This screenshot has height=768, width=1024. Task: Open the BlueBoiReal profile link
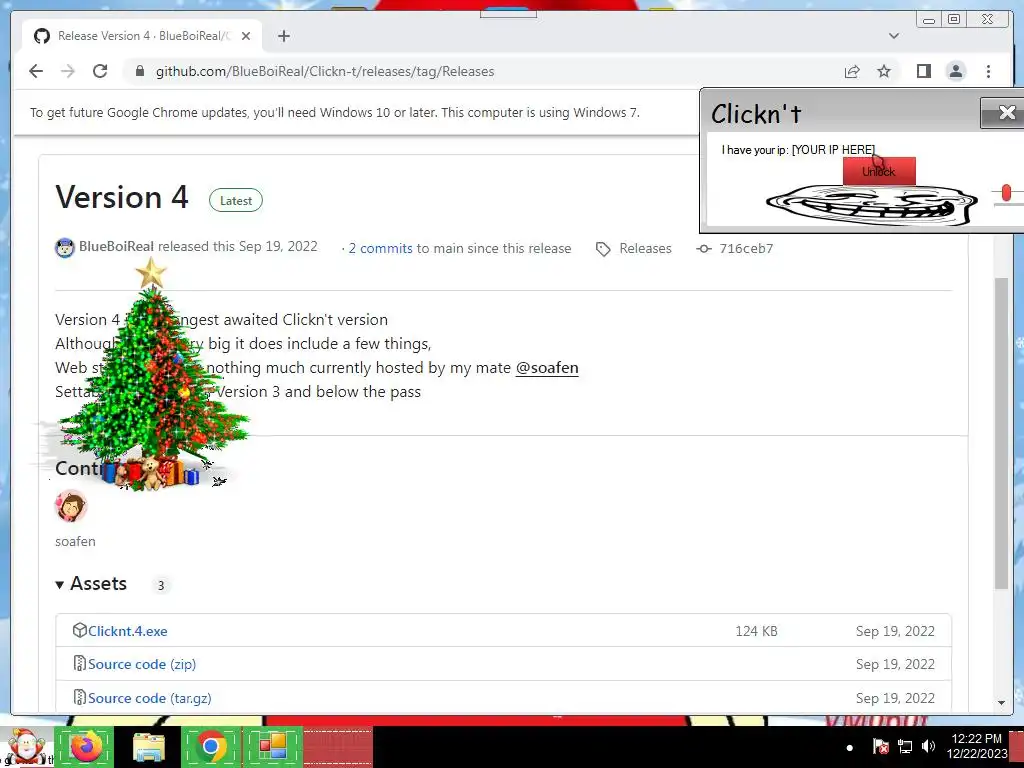pyautogui.click(x=116, y=247)
